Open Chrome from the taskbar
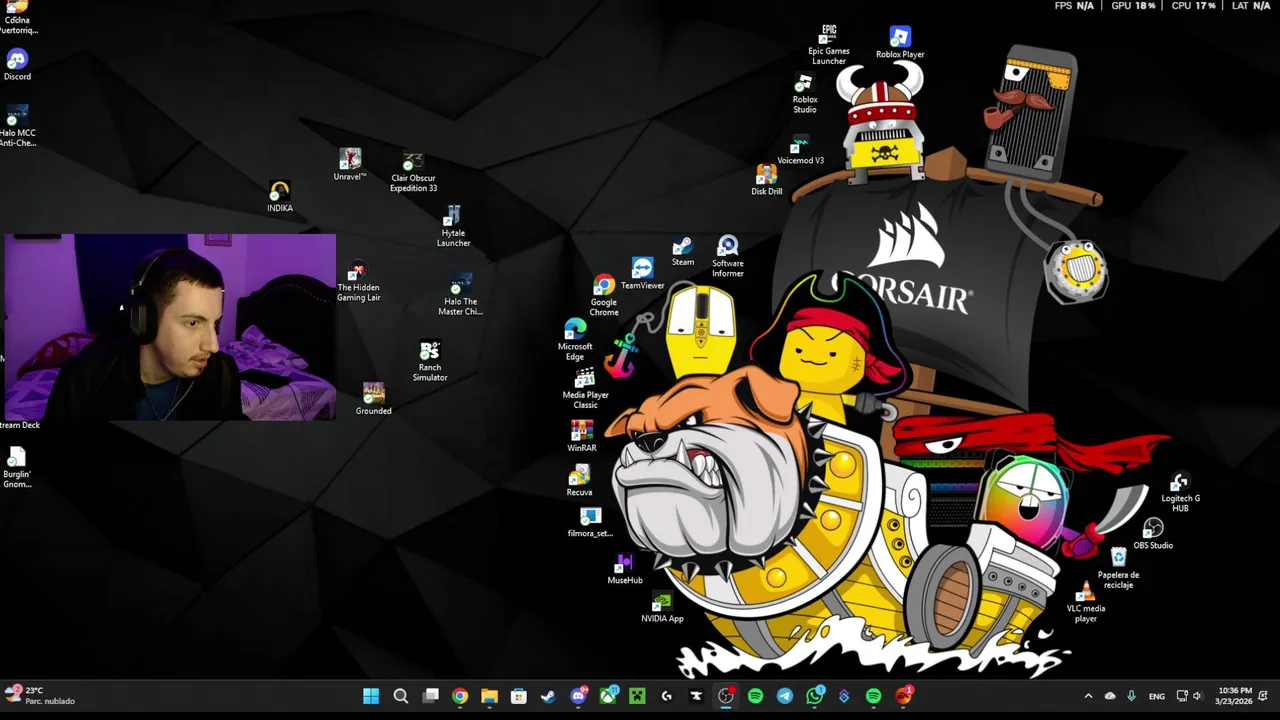This screenshot has width=1280, height=720. click(460, 696)
